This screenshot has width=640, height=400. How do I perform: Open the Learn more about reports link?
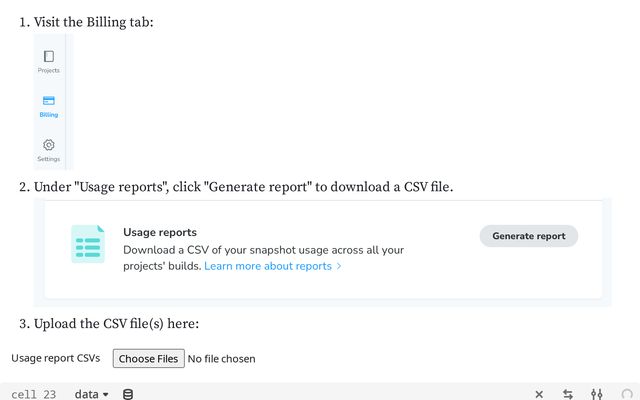pyautogui.click(x=268, y=266)
